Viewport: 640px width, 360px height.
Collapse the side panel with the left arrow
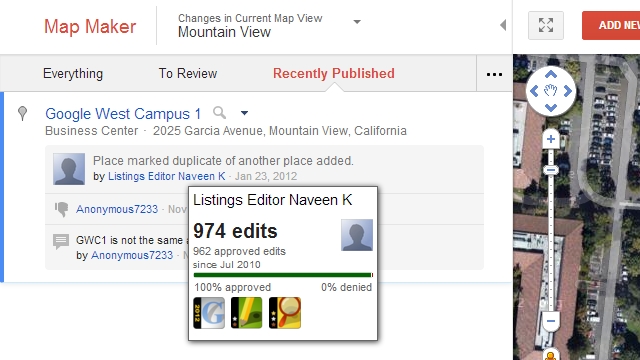[x=503, y=25]
